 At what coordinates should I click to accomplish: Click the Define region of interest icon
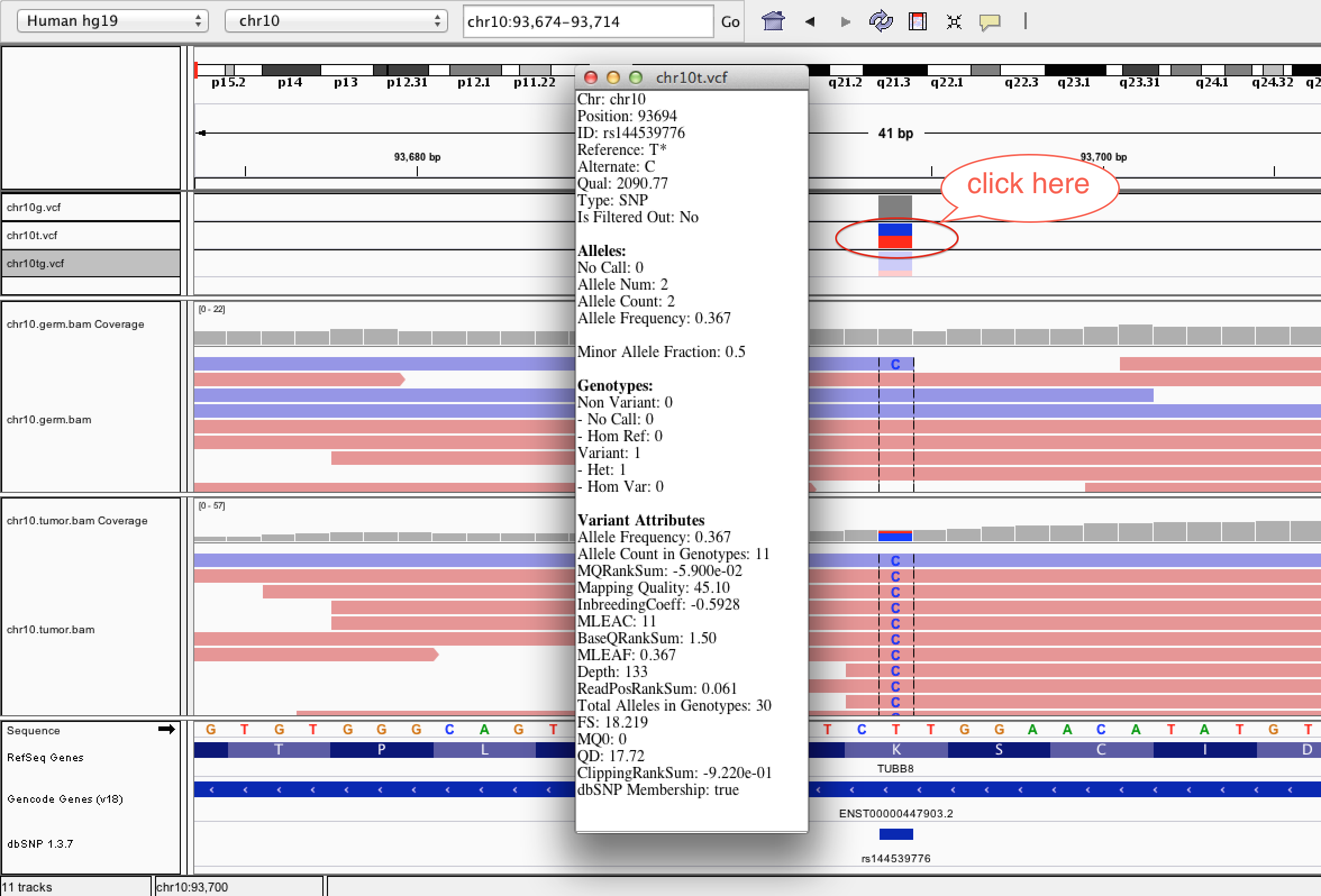click(x=917, y=21)
